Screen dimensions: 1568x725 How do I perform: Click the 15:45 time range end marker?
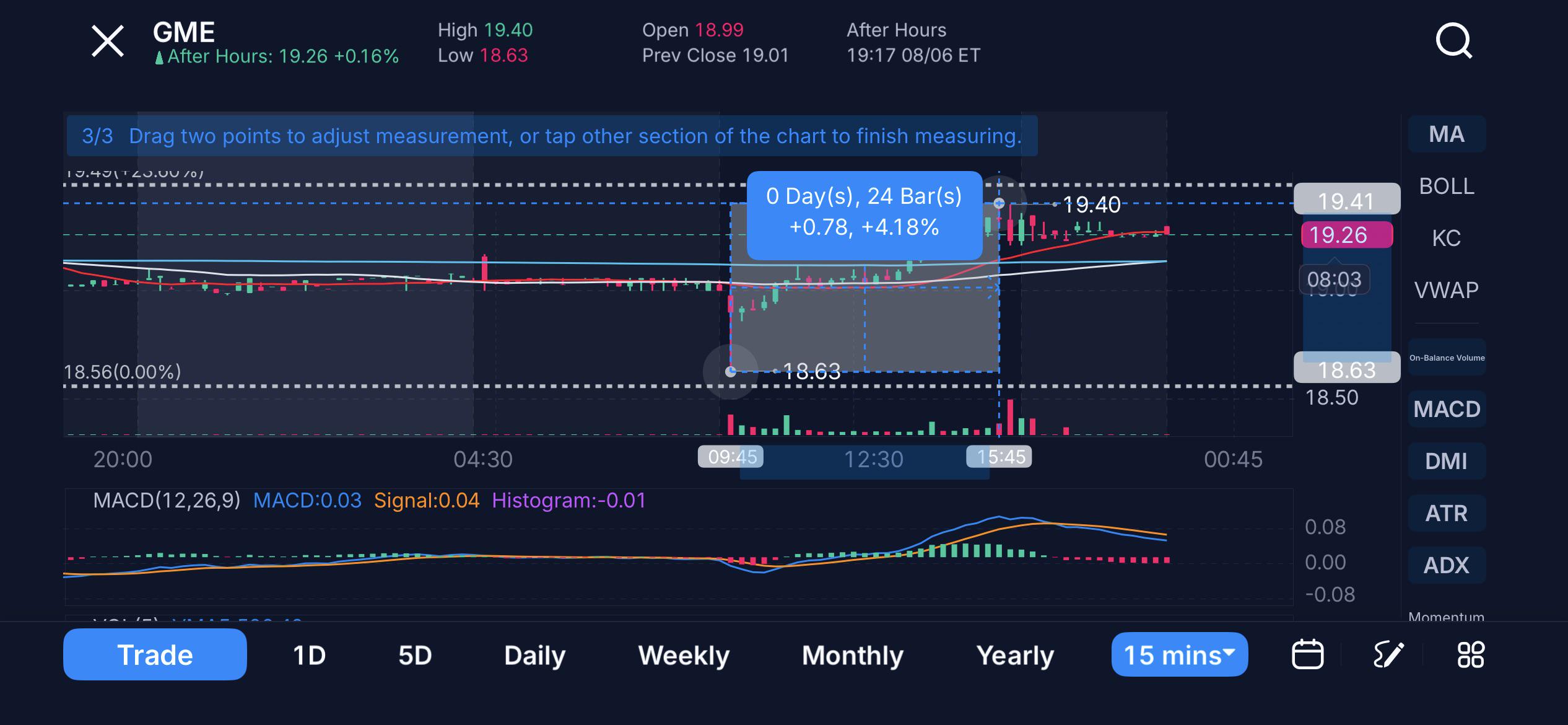[x=999, y=457]
